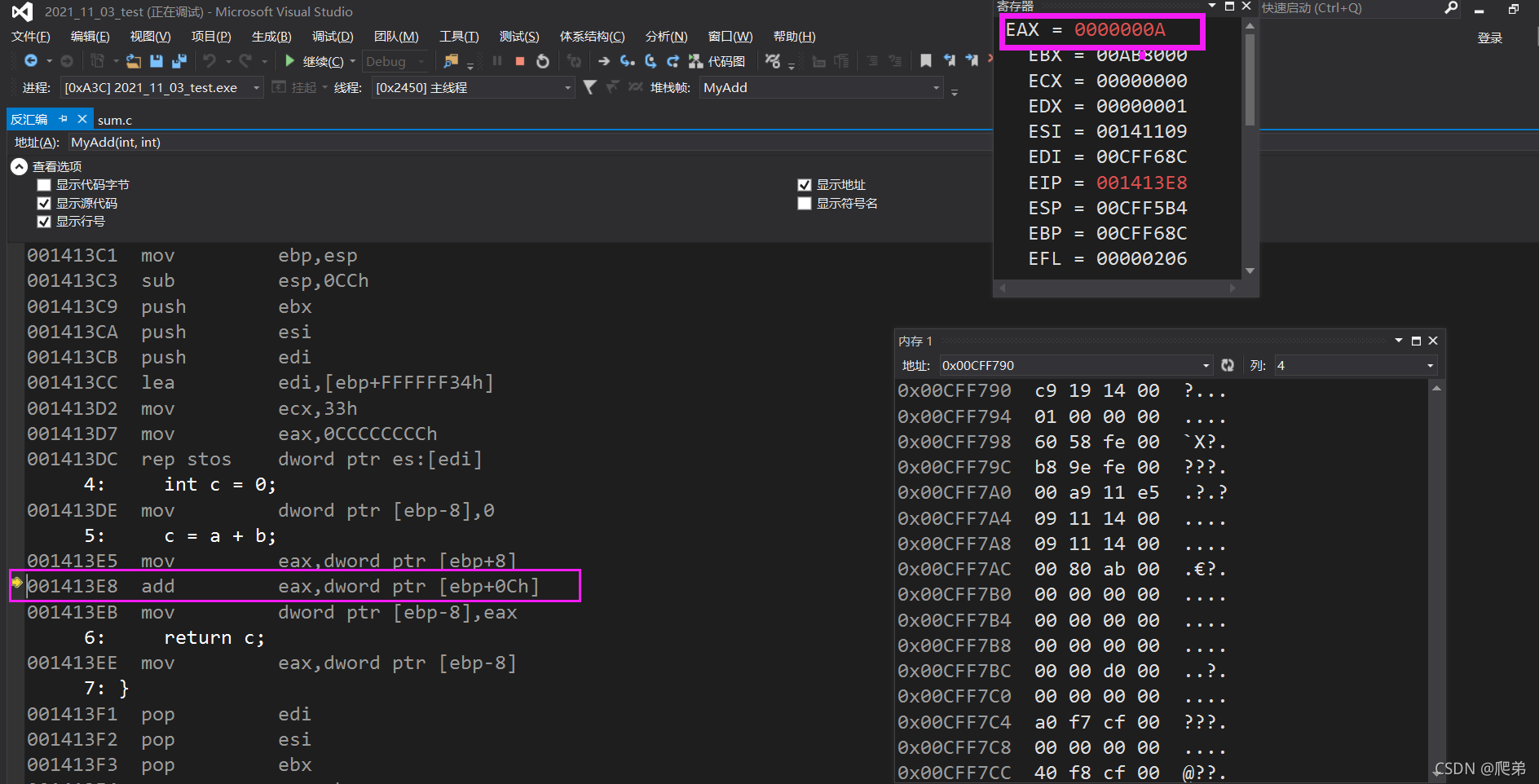
Task: Maximize the Memory 1 panel
Action: coord(1416,341)
